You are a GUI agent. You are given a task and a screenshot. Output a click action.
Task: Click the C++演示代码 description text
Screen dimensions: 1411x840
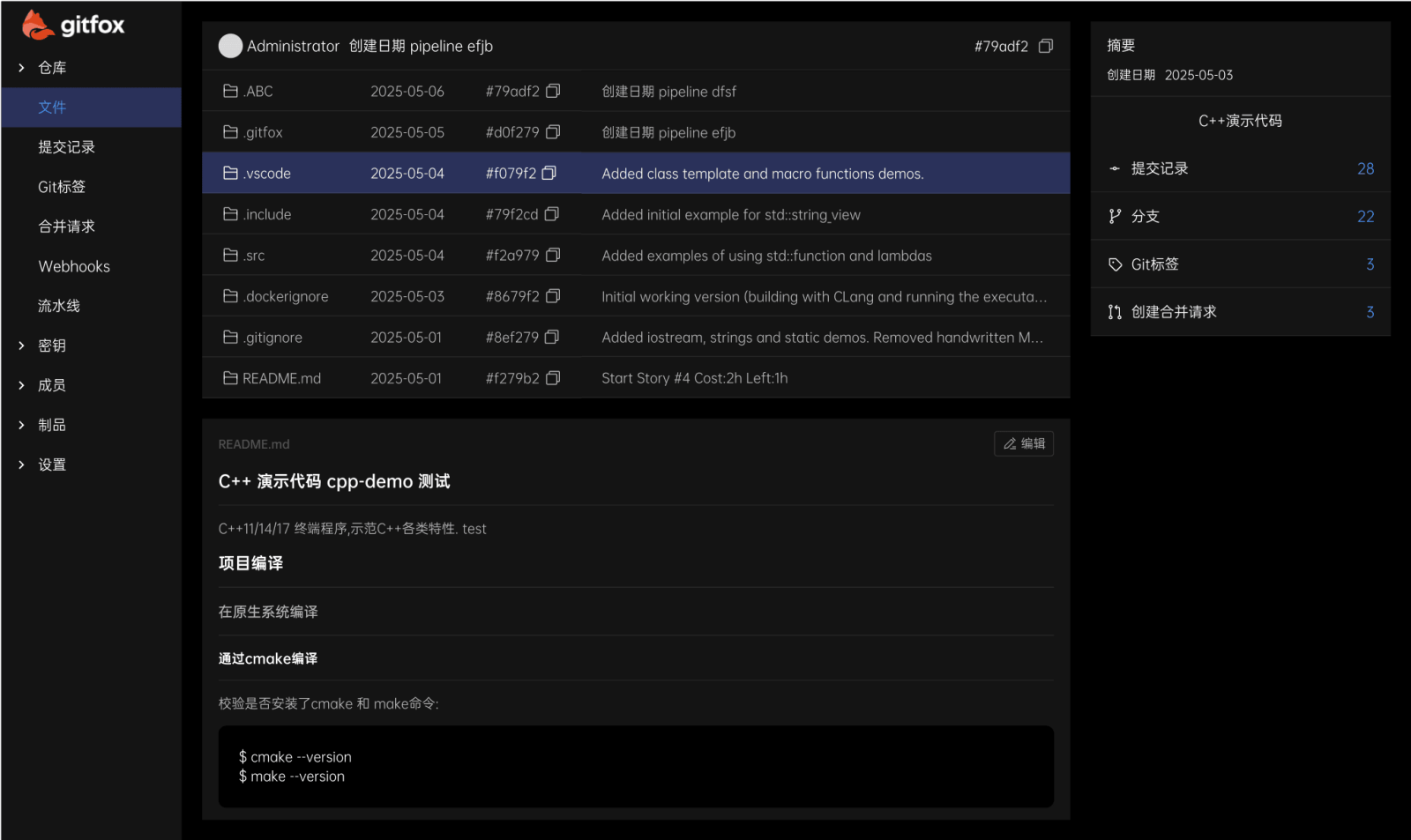pos(1240,121)
